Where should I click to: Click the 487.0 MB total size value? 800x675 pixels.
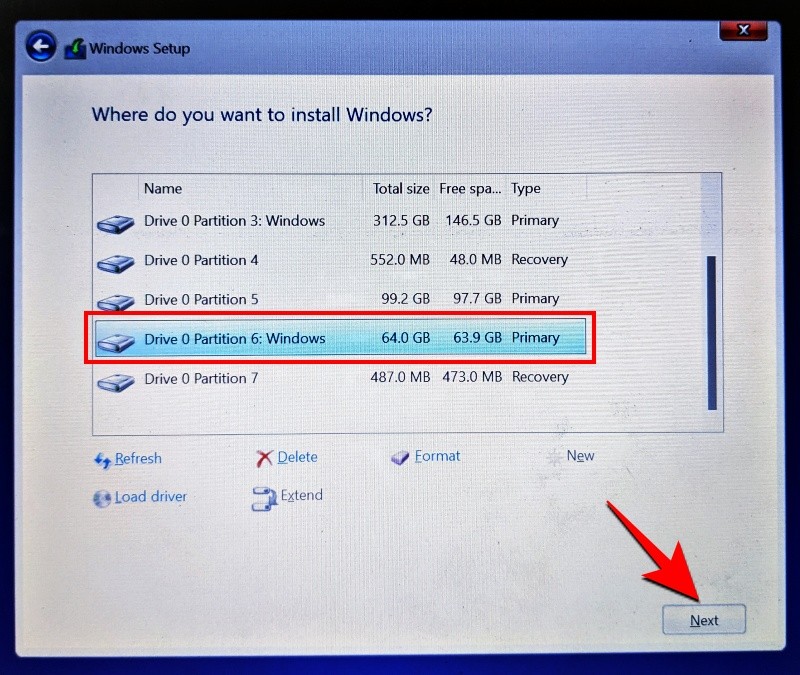[401, 377]
